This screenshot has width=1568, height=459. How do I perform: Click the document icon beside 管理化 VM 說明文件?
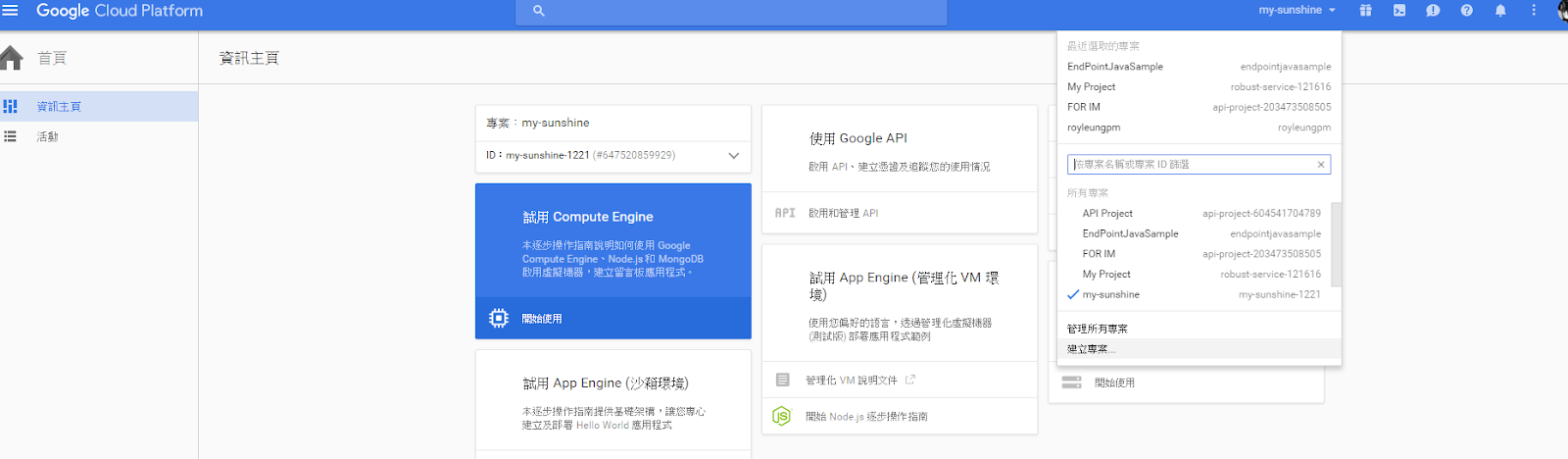[782, 380]
